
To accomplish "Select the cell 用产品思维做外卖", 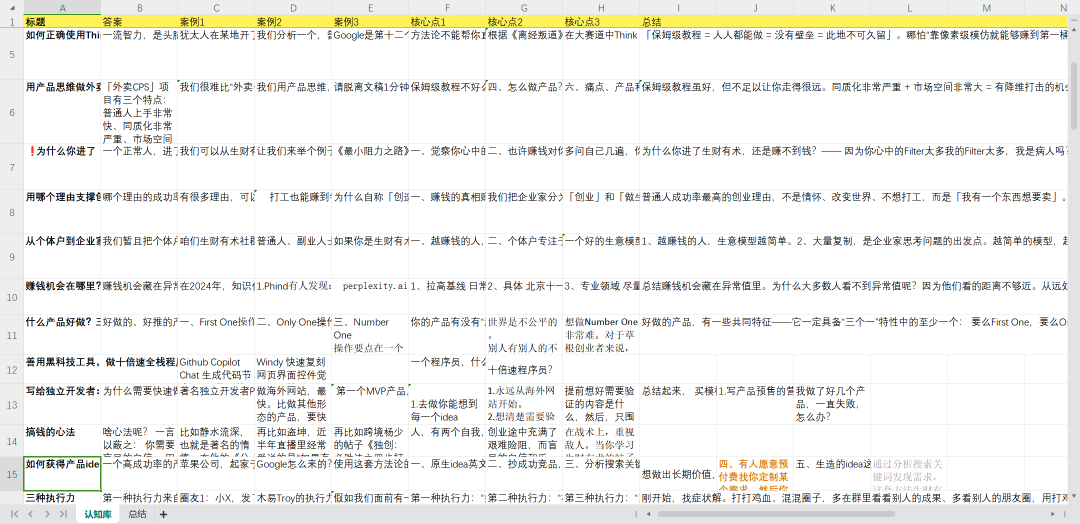I will click(63, 112).
